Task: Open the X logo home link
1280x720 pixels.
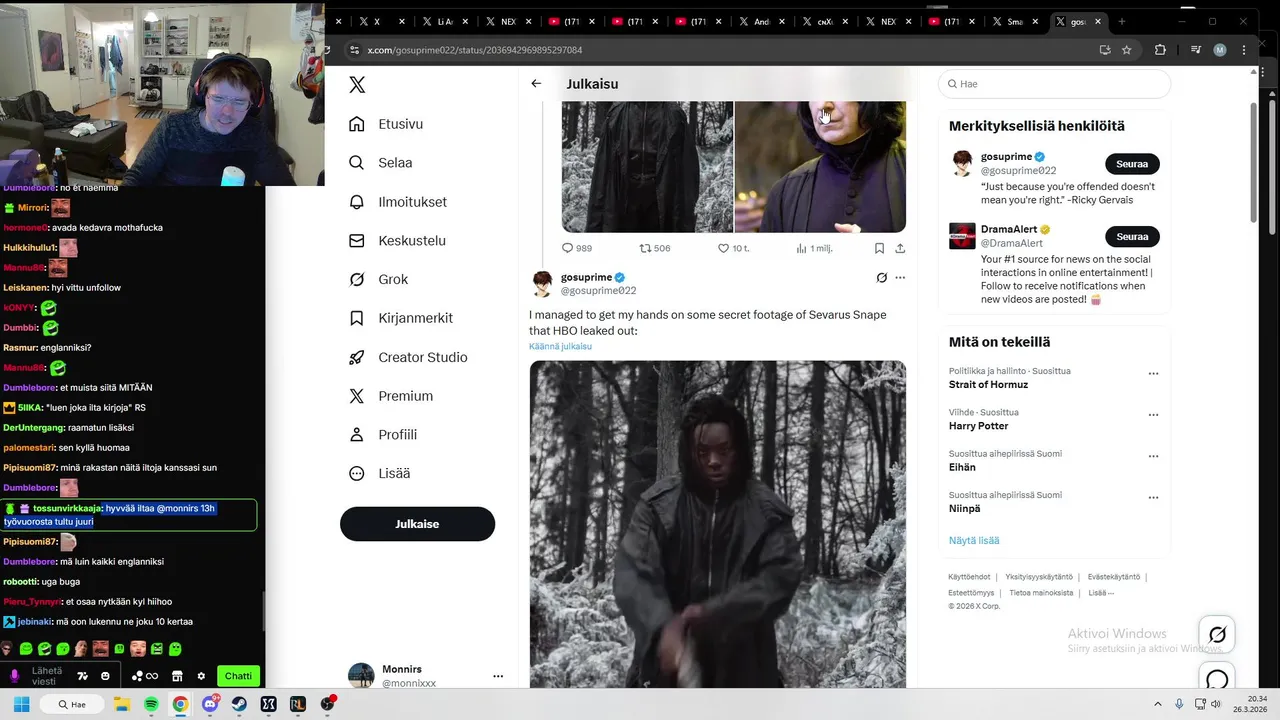Action: pos(357,85)
